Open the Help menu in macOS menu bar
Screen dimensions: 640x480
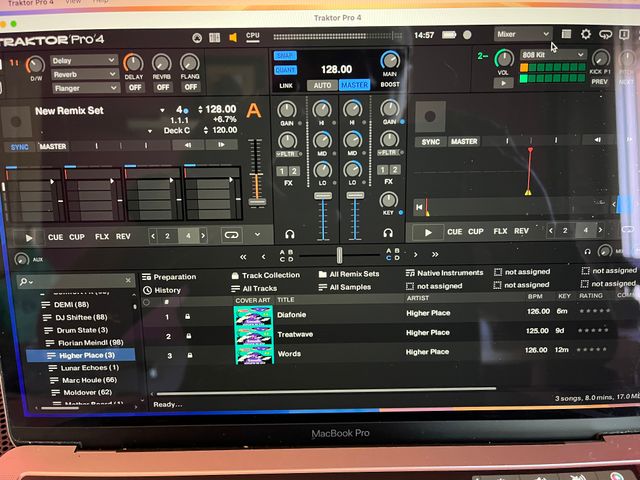tap(100, 2)
